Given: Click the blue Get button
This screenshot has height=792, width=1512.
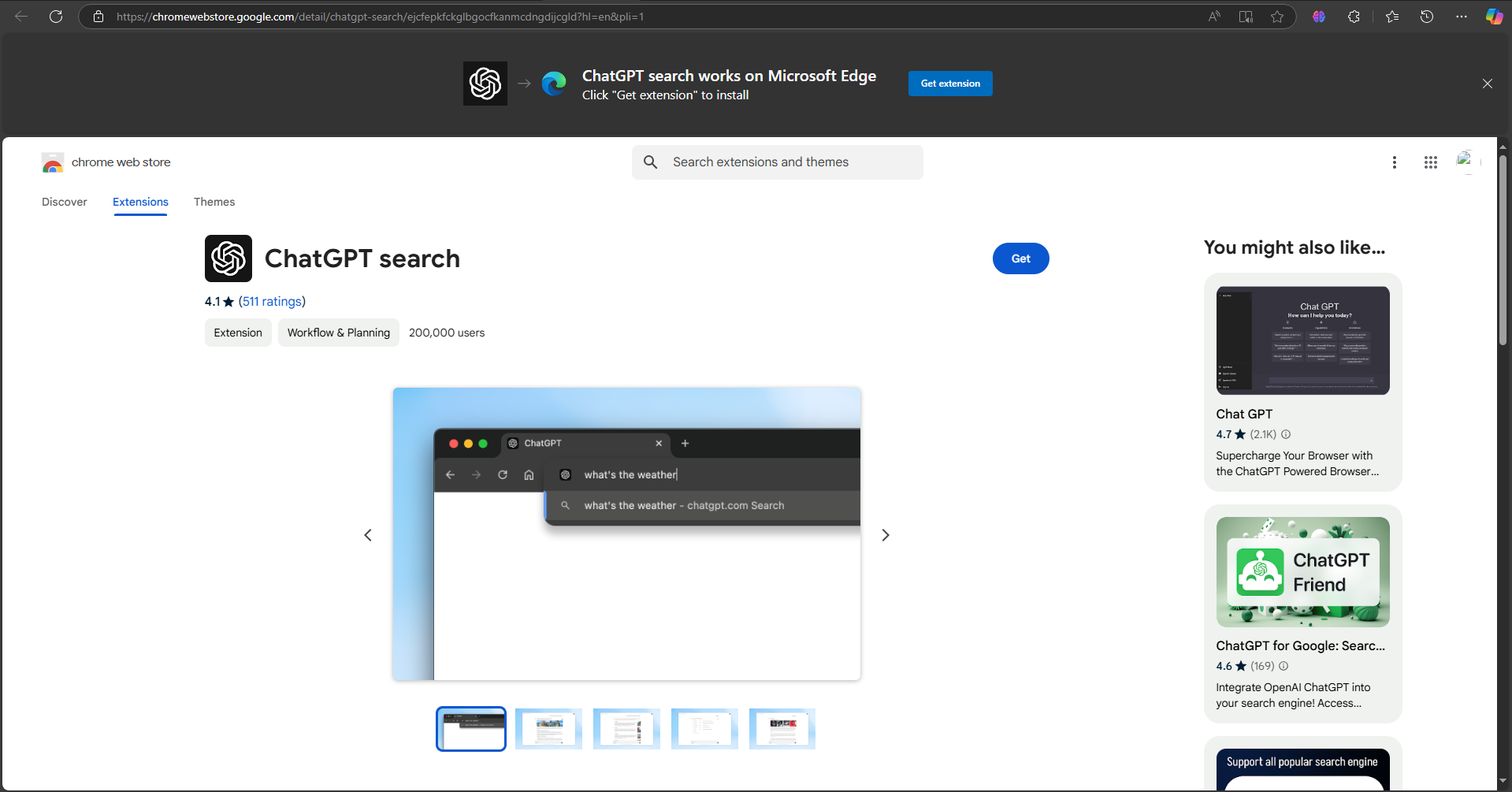Looking at the screenshot, I should click(1020, 258).
